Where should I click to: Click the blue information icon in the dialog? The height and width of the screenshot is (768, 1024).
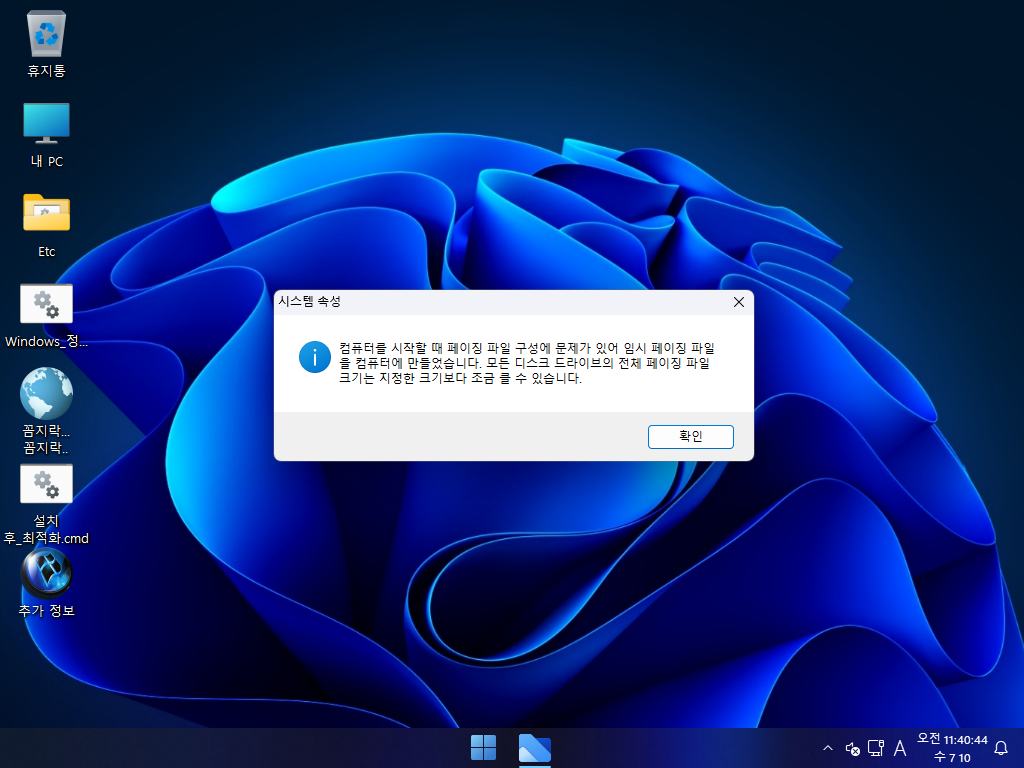tap(315, 357)
